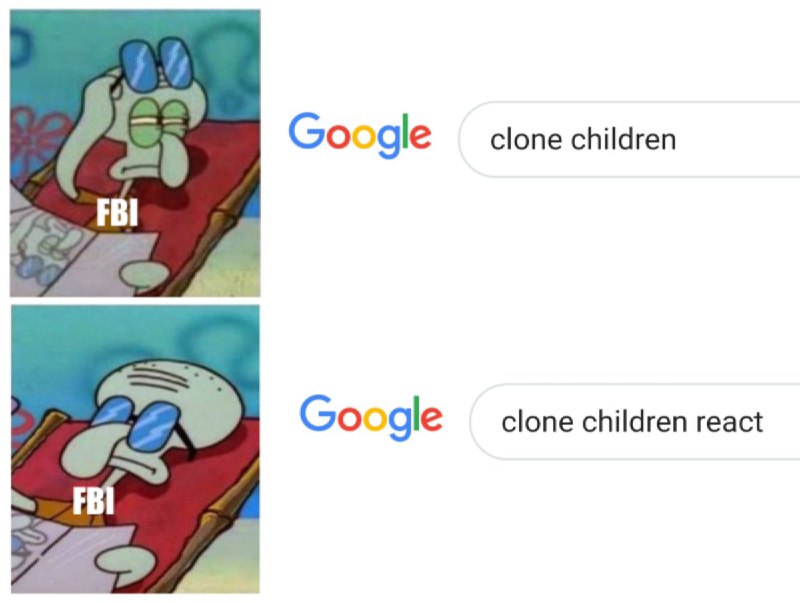The height and width of the screenshot is (603, 800).
Task: Click the red "e" of the bottom Google logo
Action: tap(431, 418)
